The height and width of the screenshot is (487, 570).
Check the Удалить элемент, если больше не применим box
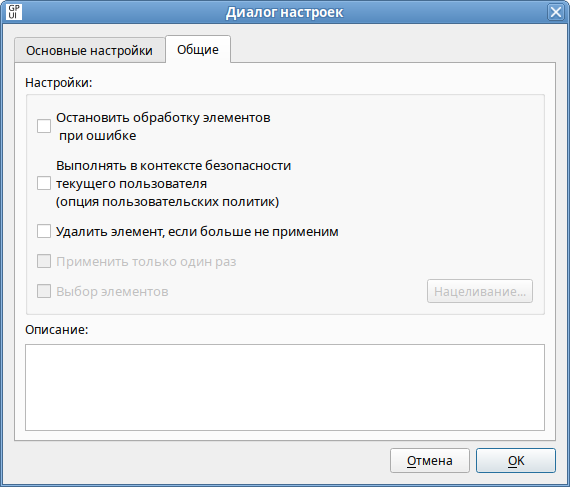44,231
